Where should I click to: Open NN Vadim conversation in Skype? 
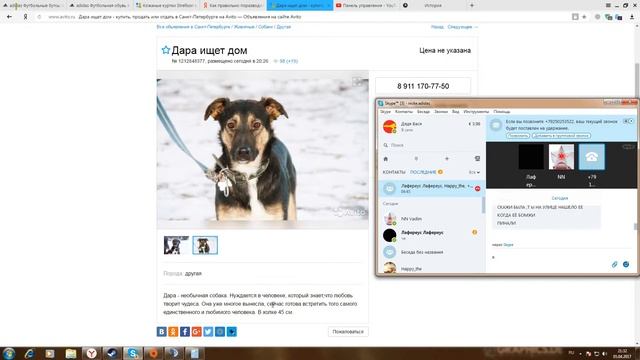click(431, 219)
